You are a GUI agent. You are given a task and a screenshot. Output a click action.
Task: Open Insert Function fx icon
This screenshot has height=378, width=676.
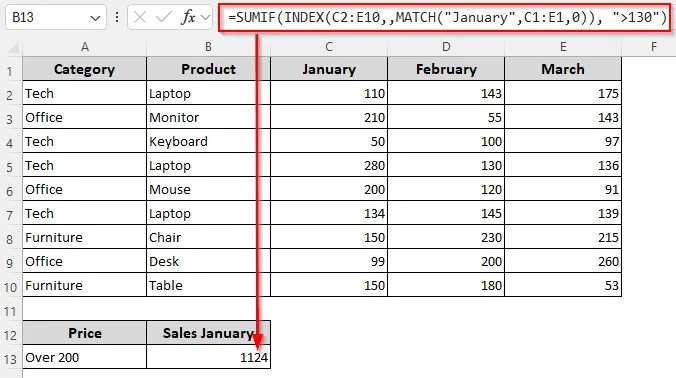click(x=188, y=17)
